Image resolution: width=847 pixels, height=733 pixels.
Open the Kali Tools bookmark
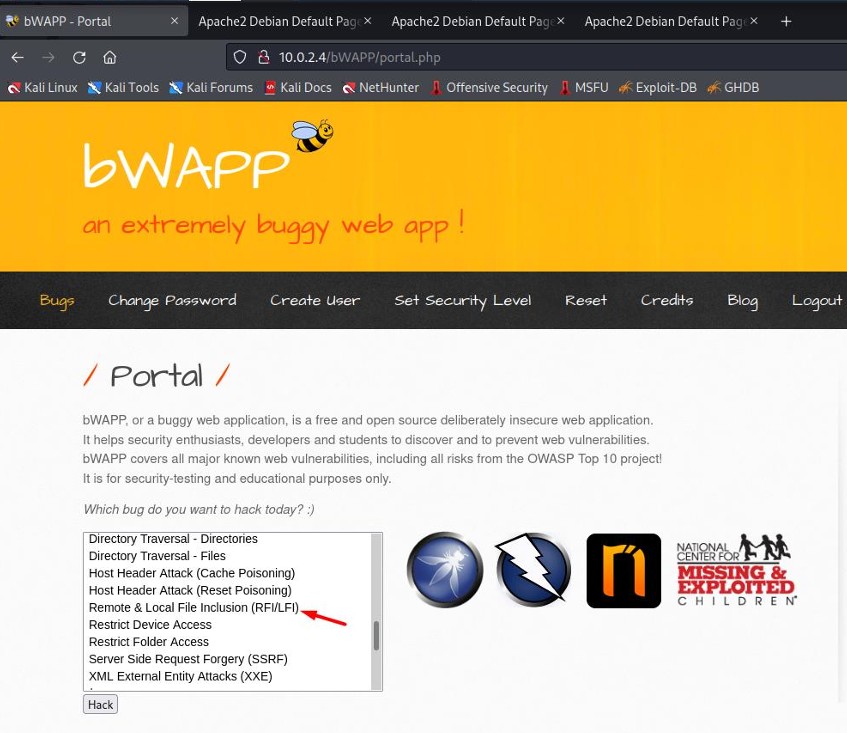pos(123,88)
